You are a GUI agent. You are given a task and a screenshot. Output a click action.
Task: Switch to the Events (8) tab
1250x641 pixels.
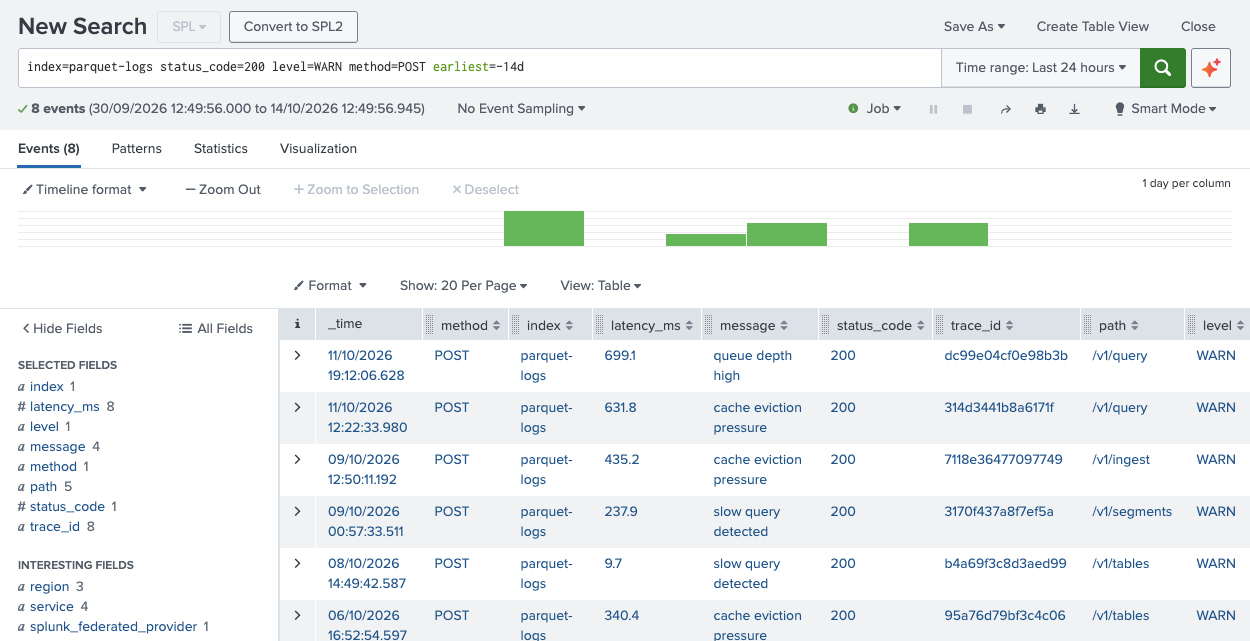[x=49, y=148]
